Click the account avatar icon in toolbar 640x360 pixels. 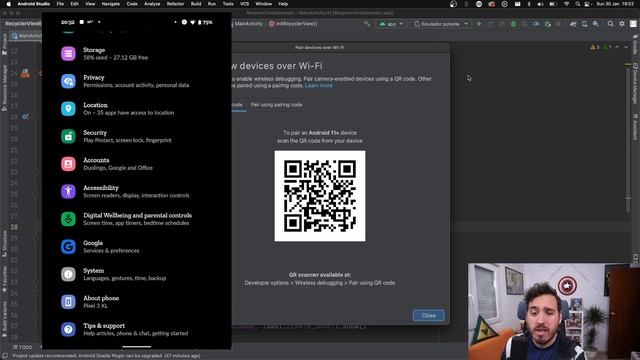tap(633, 24)
